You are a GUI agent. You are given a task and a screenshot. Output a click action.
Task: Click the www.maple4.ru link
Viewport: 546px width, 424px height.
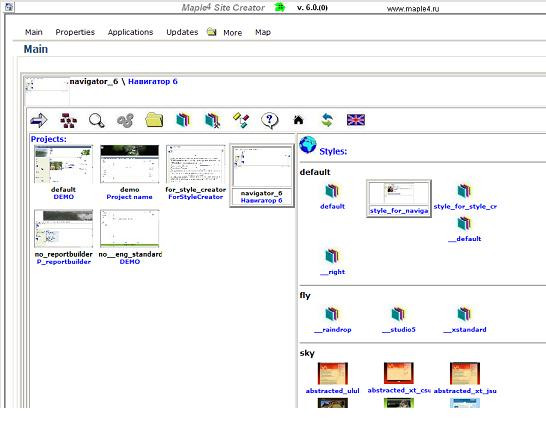(413, 9)
